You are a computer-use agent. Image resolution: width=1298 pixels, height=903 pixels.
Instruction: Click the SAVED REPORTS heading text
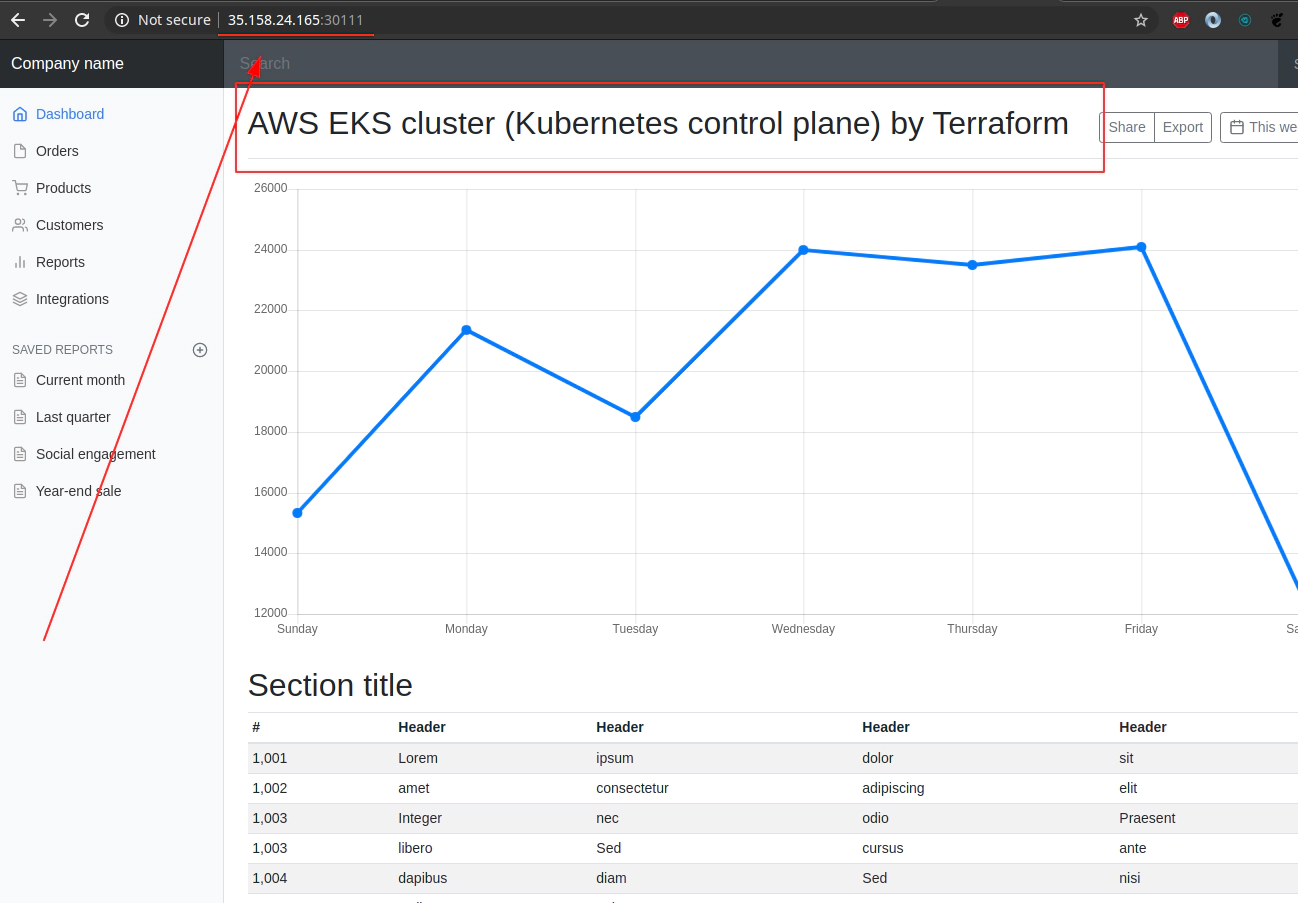point(62,350)
